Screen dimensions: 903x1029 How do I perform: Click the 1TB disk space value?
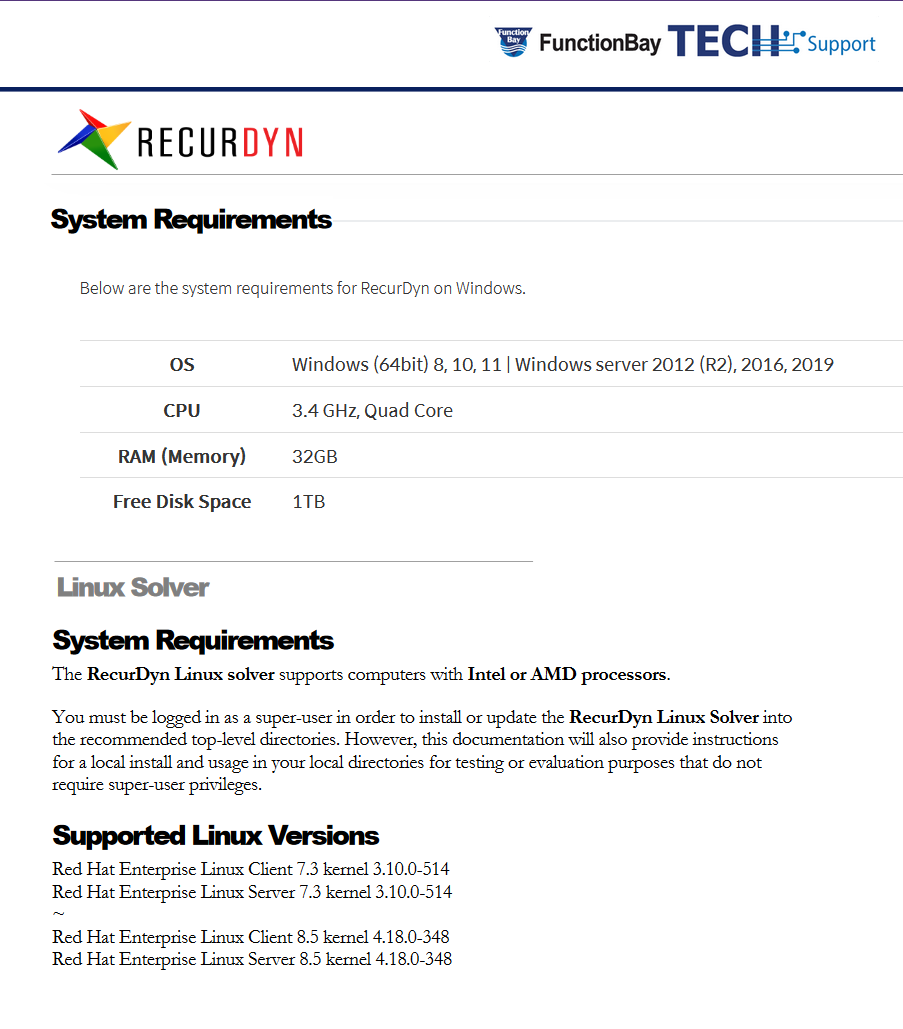click(308, 501)
